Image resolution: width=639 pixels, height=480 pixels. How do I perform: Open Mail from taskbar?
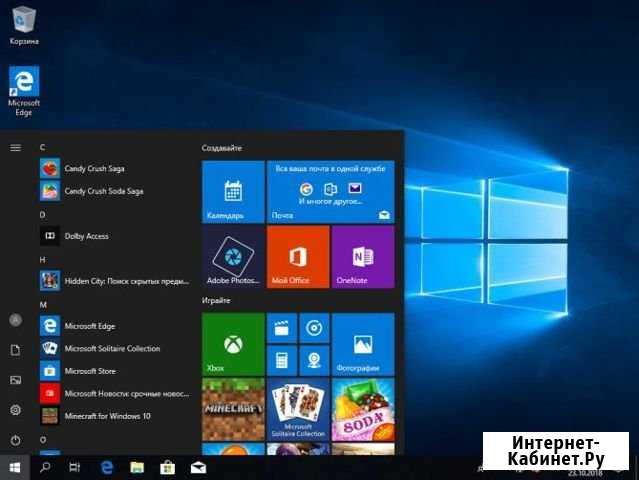(x=198, y=467)
